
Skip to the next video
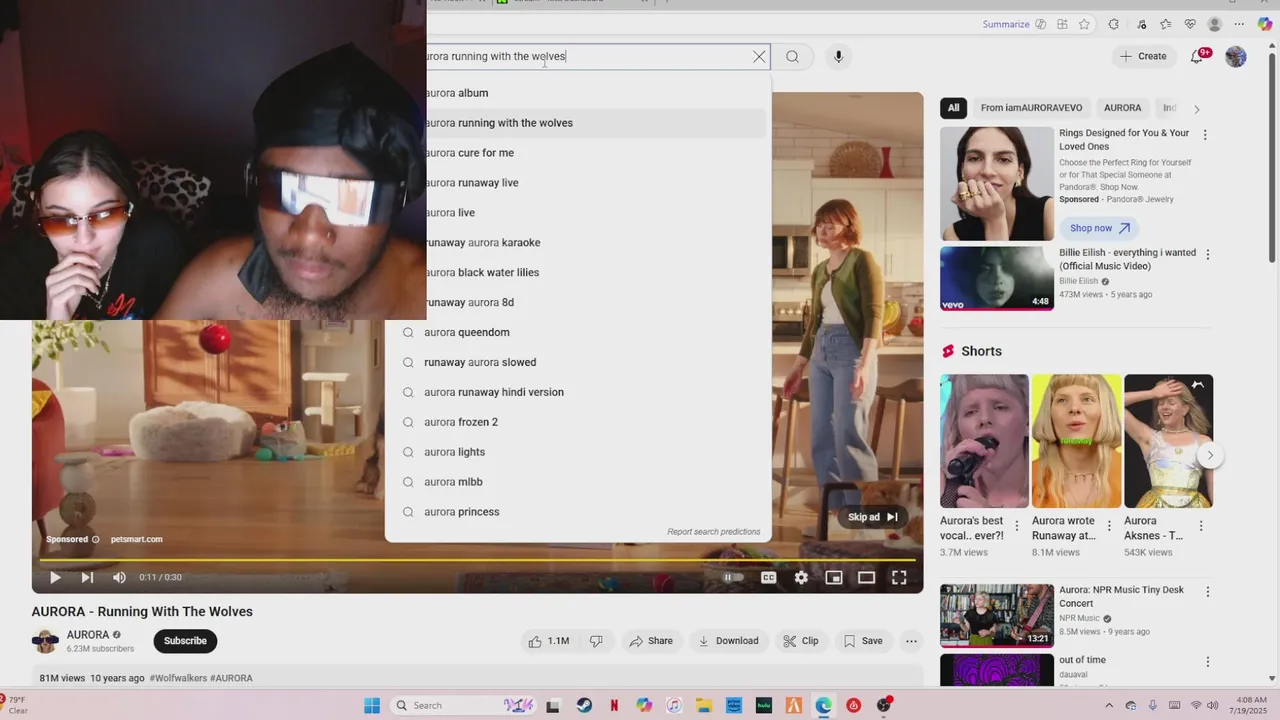click(x=87, y=577)
